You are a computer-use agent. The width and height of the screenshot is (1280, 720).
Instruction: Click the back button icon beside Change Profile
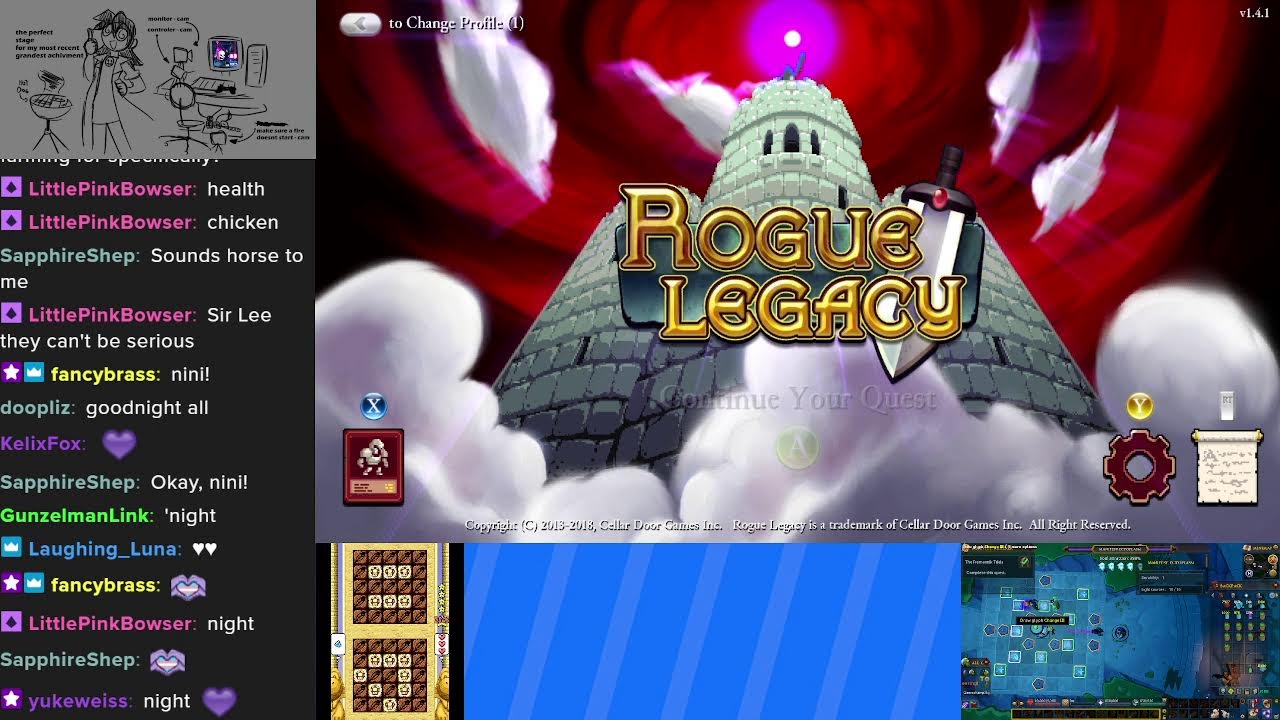[360, 24]
